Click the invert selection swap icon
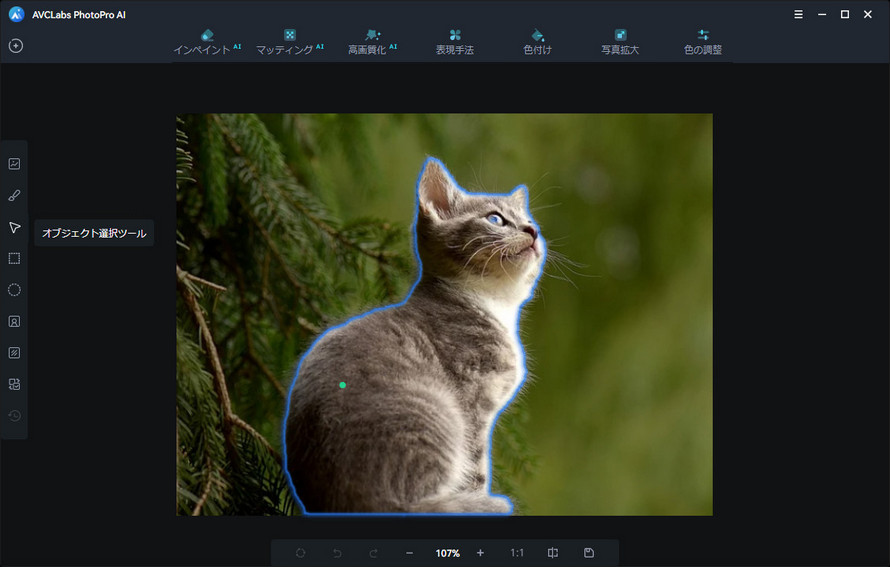The height and width of the screenshot is (567, 890). click(14, 384)
